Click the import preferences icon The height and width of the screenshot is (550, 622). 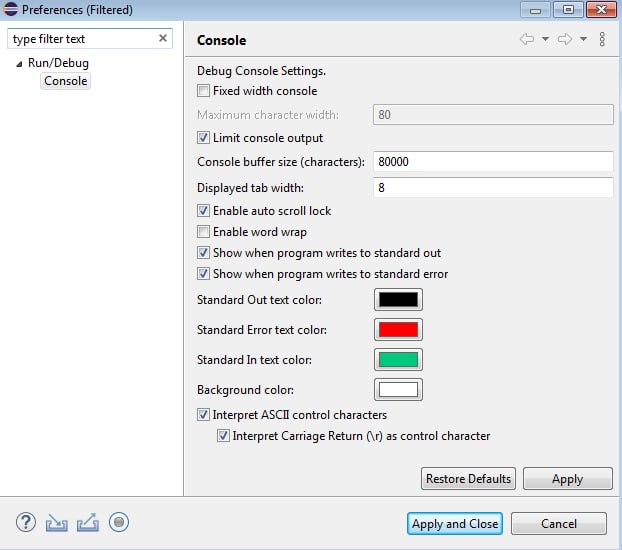[x=57, y=523]
